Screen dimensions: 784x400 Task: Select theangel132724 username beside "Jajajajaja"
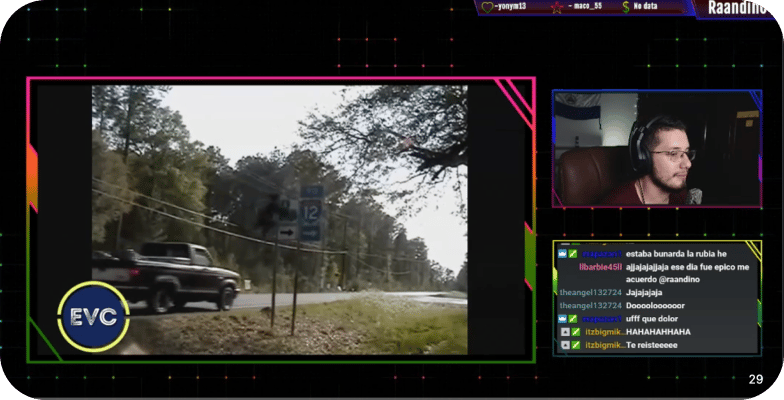click(591, 292)
